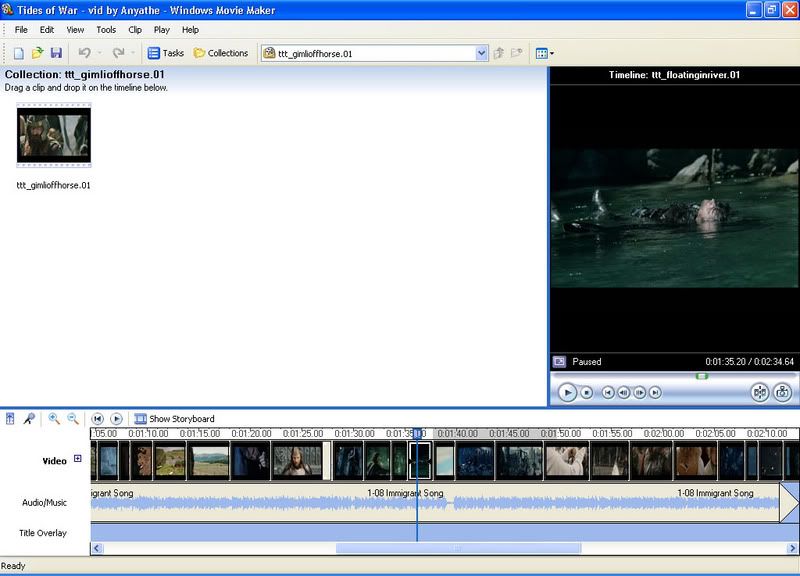Click the Up One Level icon
Screen dimensions: 800x576
click(499, 53)
